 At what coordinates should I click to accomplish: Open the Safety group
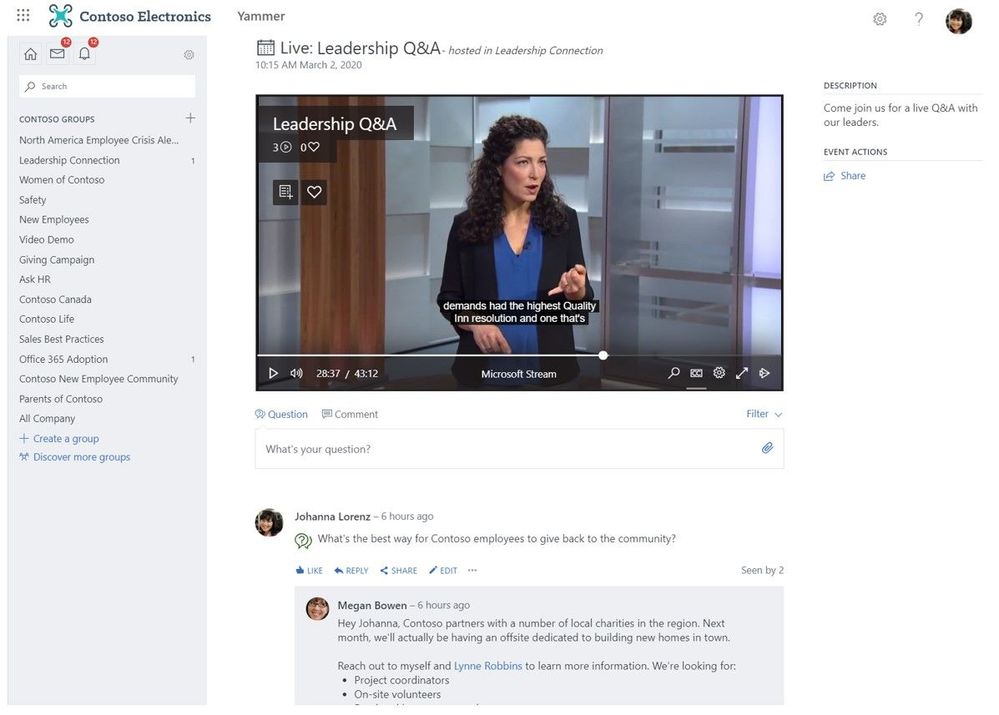pyautogui.click(x=32, y=200)
